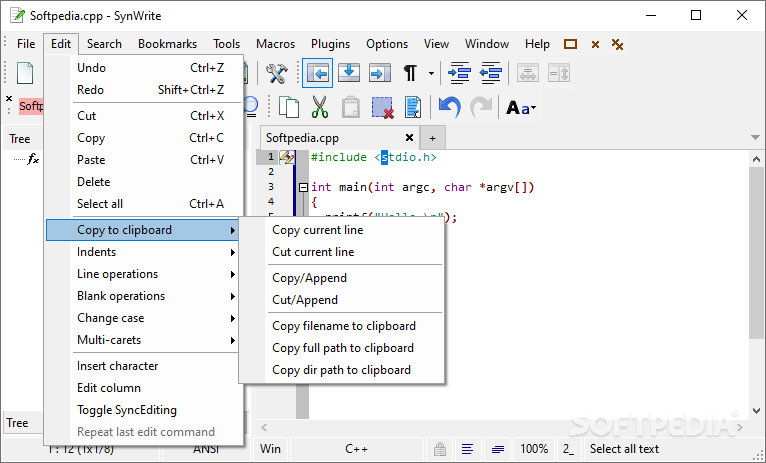Select Copy dir path to clipboard
766x463 pixels.
[342, 370]
